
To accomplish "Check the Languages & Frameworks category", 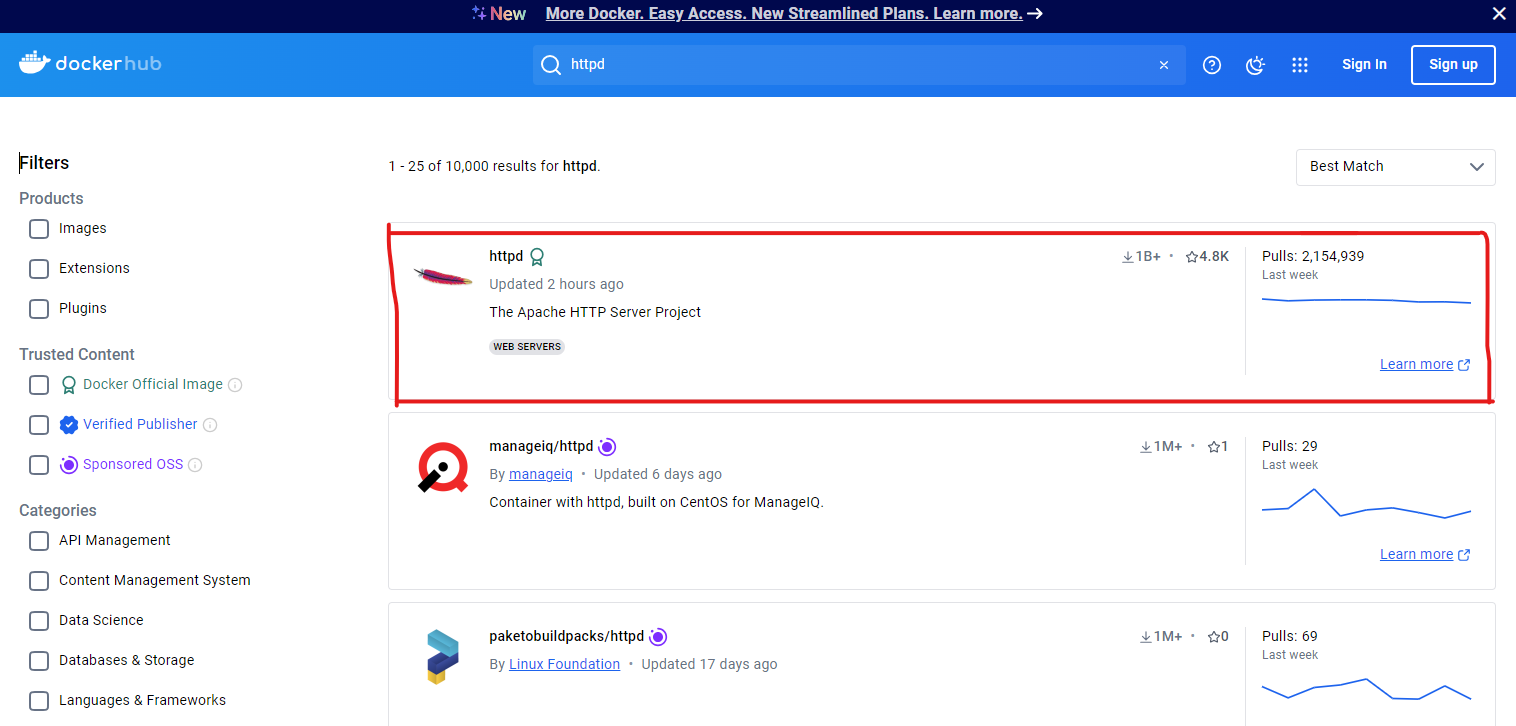I will pyautogui.click(x=39, y=701).
